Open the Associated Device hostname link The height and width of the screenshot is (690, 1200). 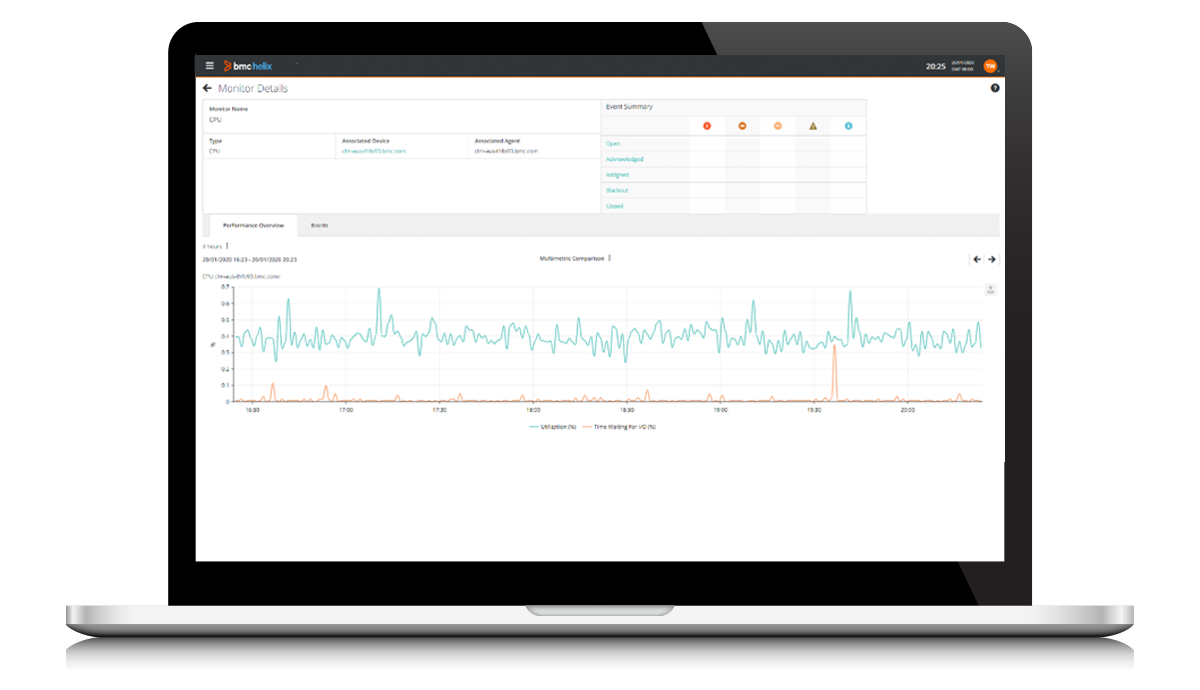click(373, 151)
